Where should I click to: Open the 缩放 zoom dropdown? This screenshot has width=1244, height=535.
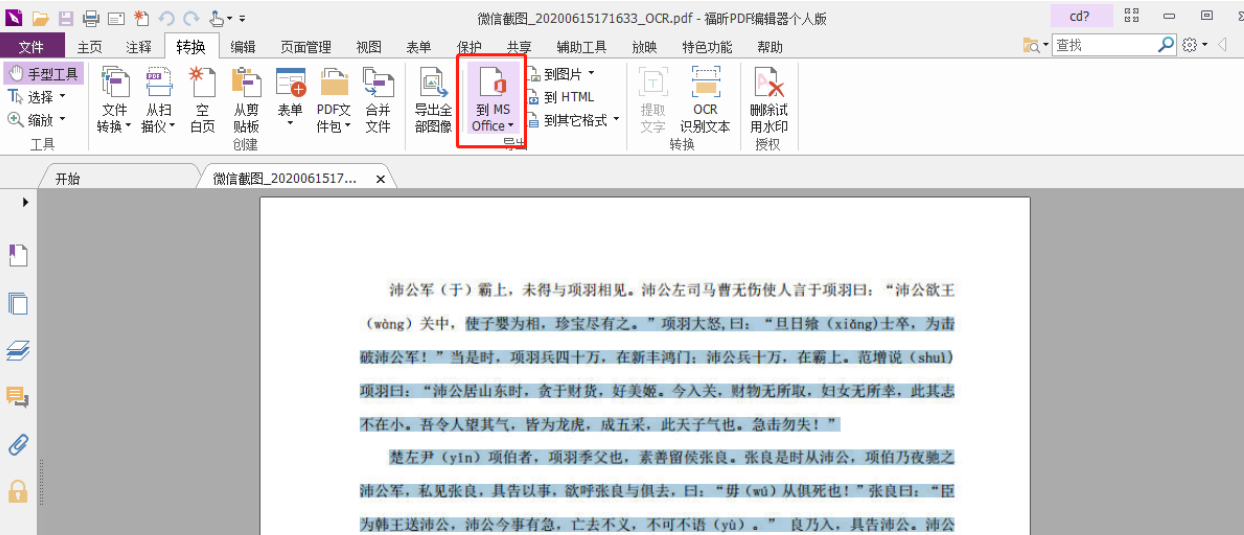coord(37,120)
